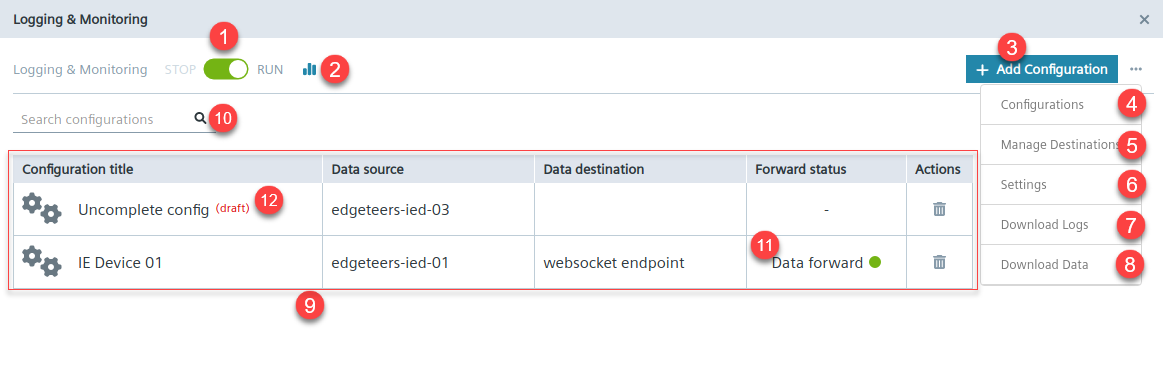The image size is (1163, 392).
Task: Open the IE Device 01 configuration
Action: 120,262
